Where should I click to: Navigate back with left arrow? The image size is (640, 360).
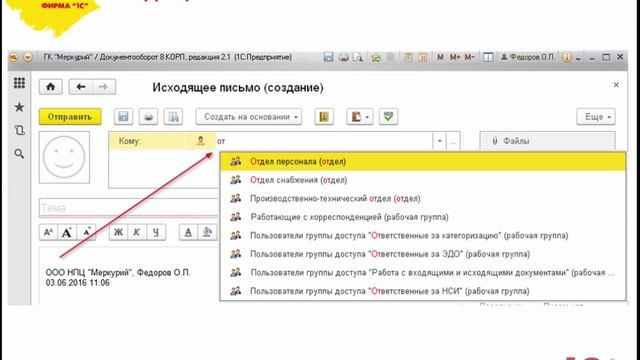[80, 87]
